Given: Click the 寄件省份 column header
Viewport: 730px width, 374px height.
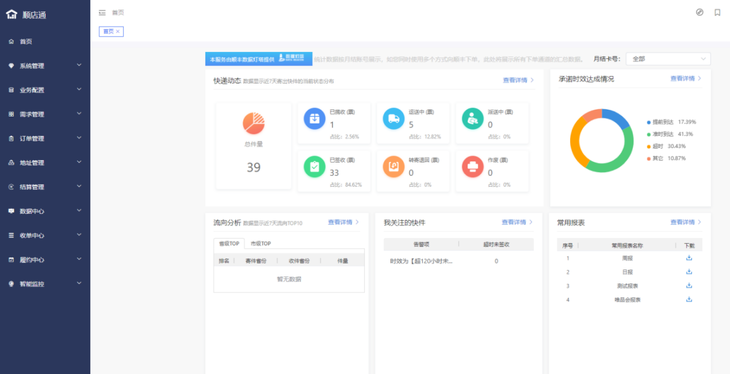Looking at the screenshot, I should tap(256, 261).
